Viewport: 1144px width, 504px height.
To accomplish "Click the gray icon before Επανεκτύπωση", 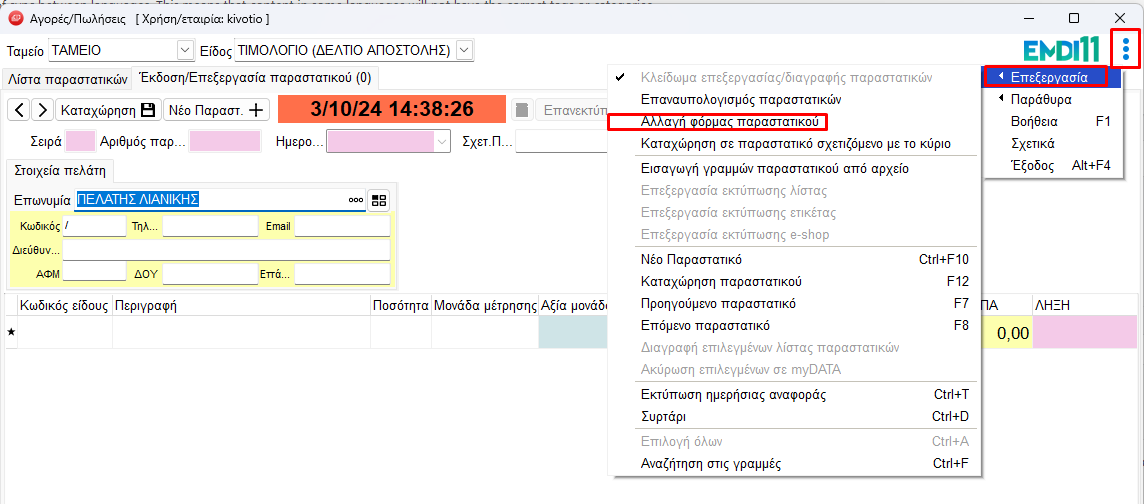I will [x=521, y=110].
